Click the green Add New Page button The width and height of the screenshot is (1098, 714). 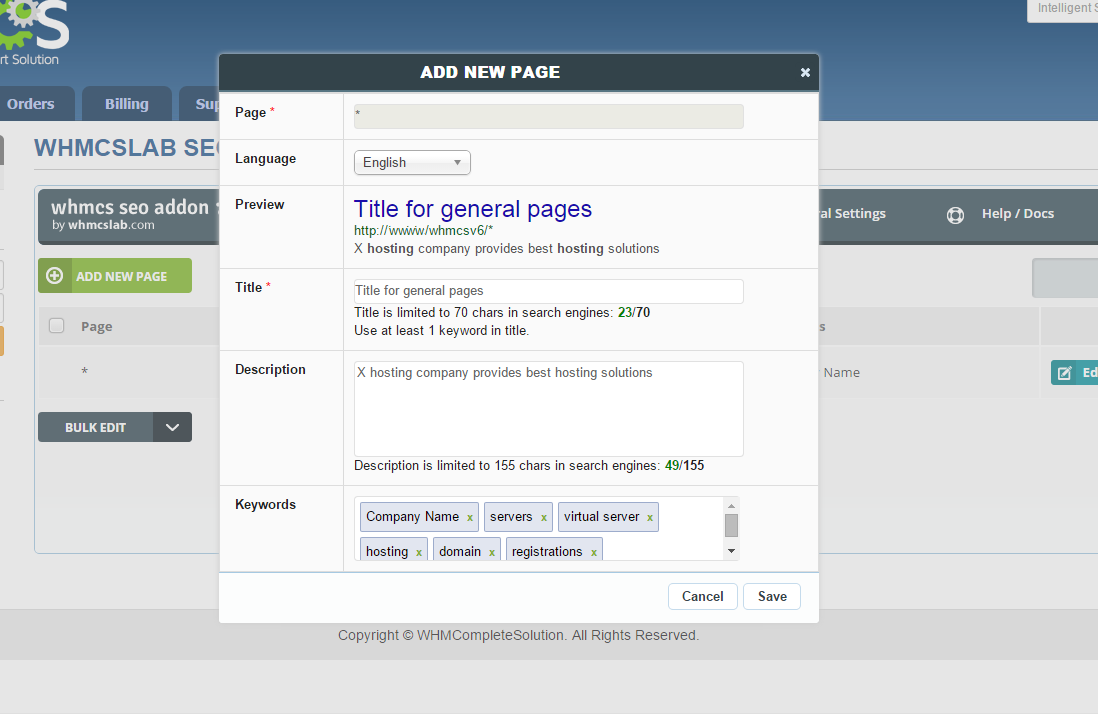click(x=115, y=276)
